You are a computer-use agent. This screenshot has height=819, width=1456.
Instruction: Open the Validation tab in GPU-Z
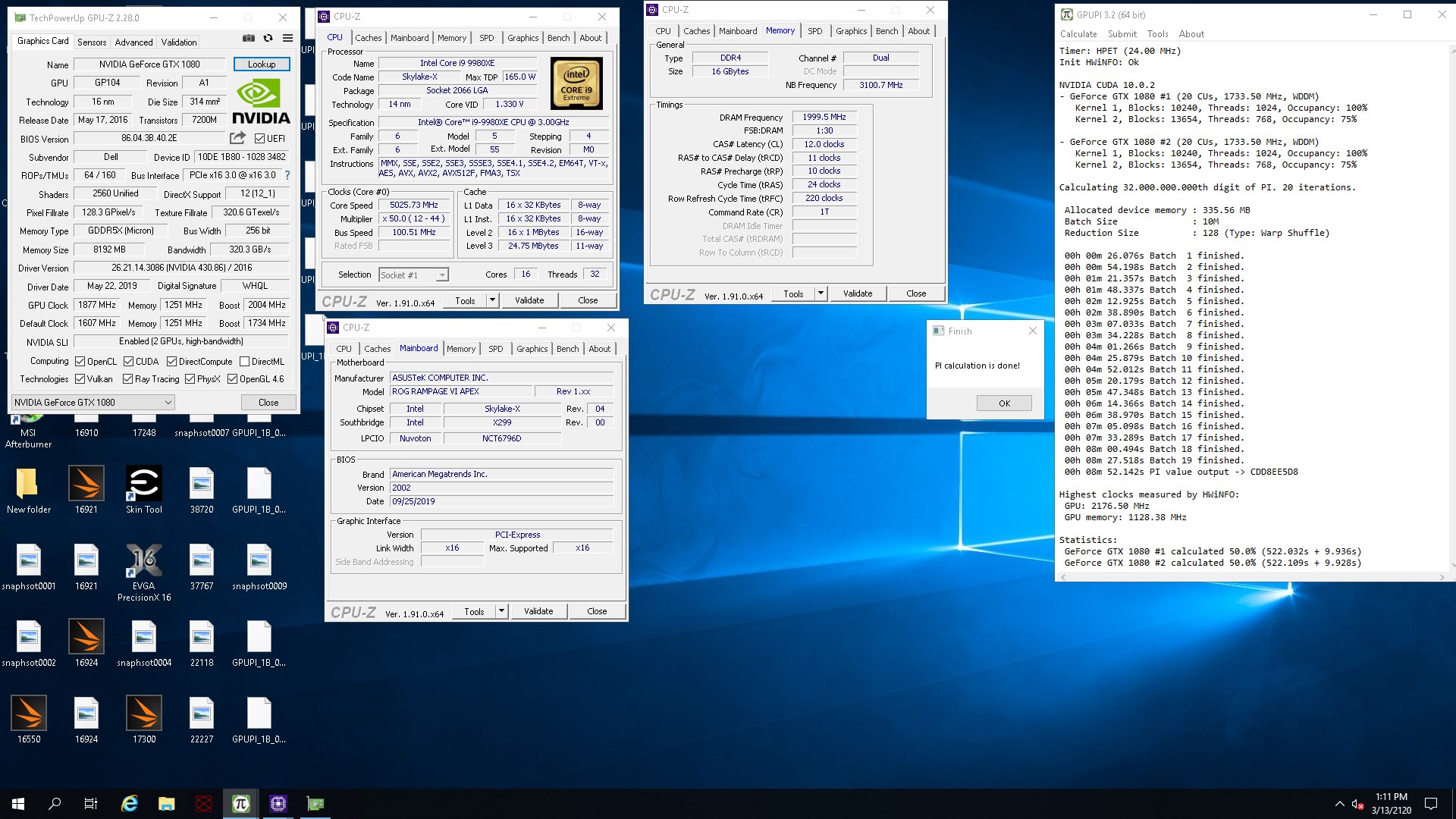click(x=179, y=42)
